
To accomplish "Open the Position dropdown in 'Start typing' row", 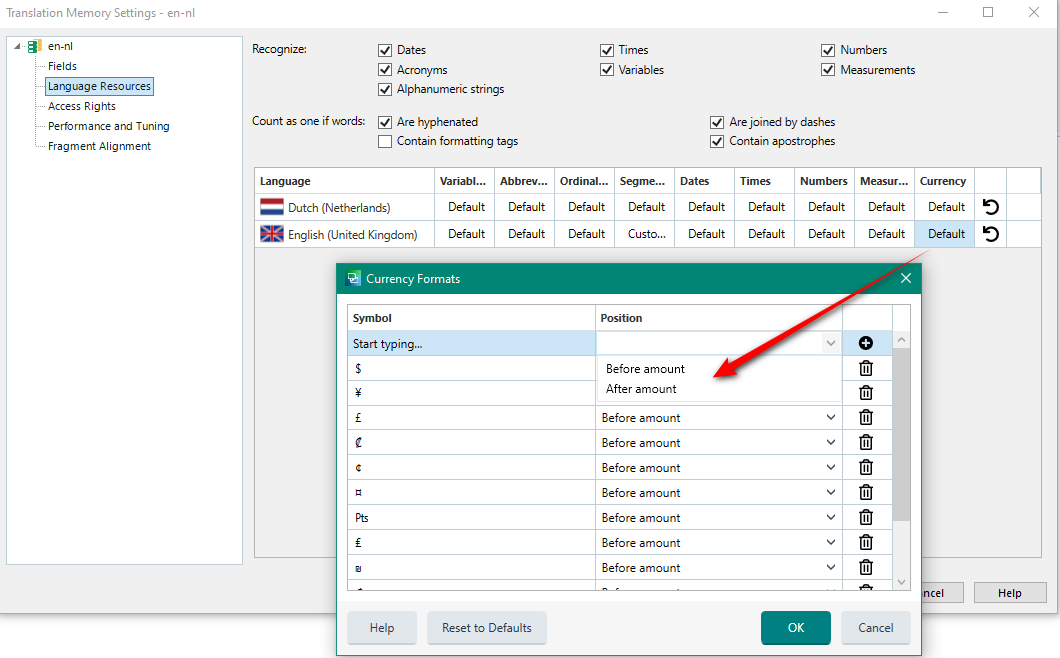I will point(830,342).
